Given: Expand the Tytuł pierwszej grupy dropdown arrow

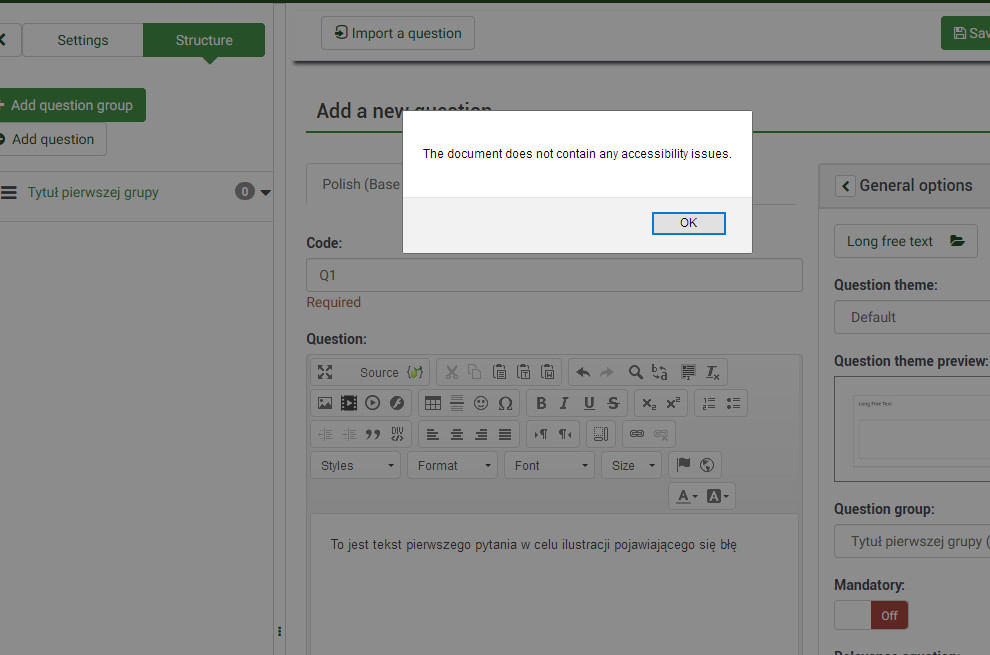Looking at the screenshot, I should 266,192.
